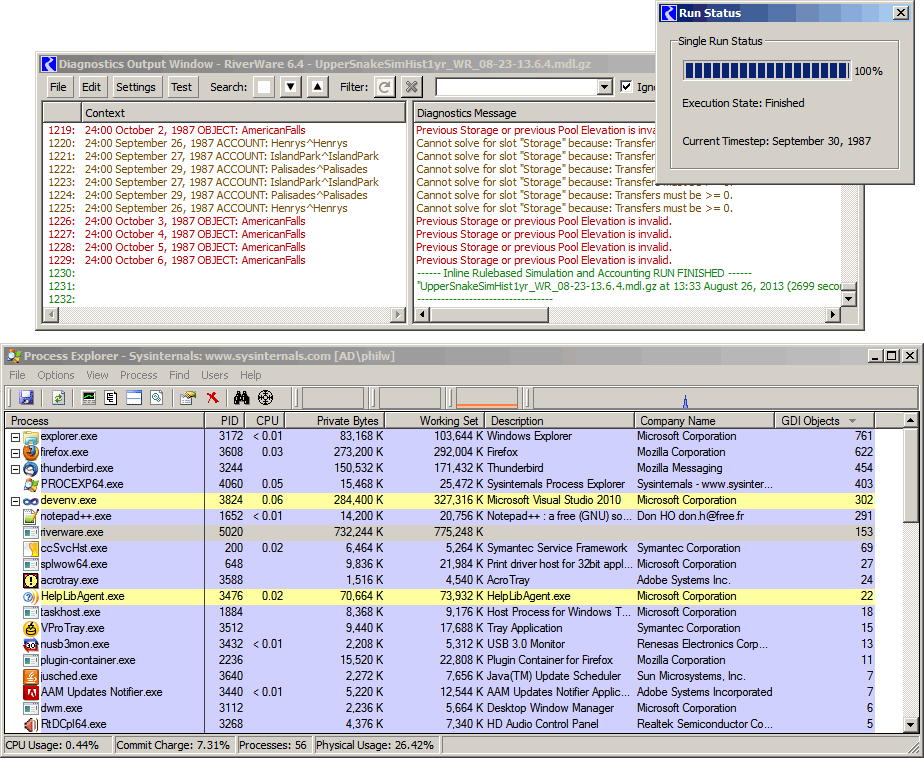Screen dimensions: 924x758
Task: Click the Working Set column header
Action: pos(435,421)
